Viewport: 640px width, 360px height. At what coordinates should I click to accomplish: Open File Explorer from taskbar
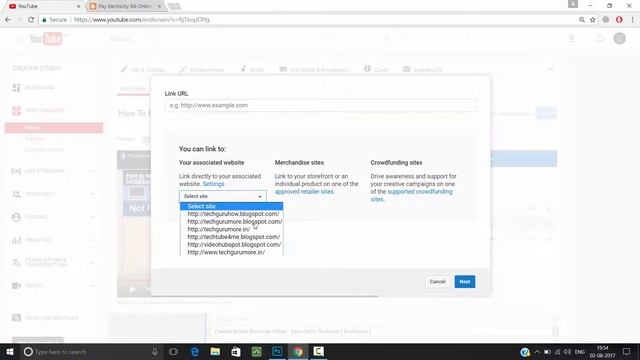click(215, 351)
